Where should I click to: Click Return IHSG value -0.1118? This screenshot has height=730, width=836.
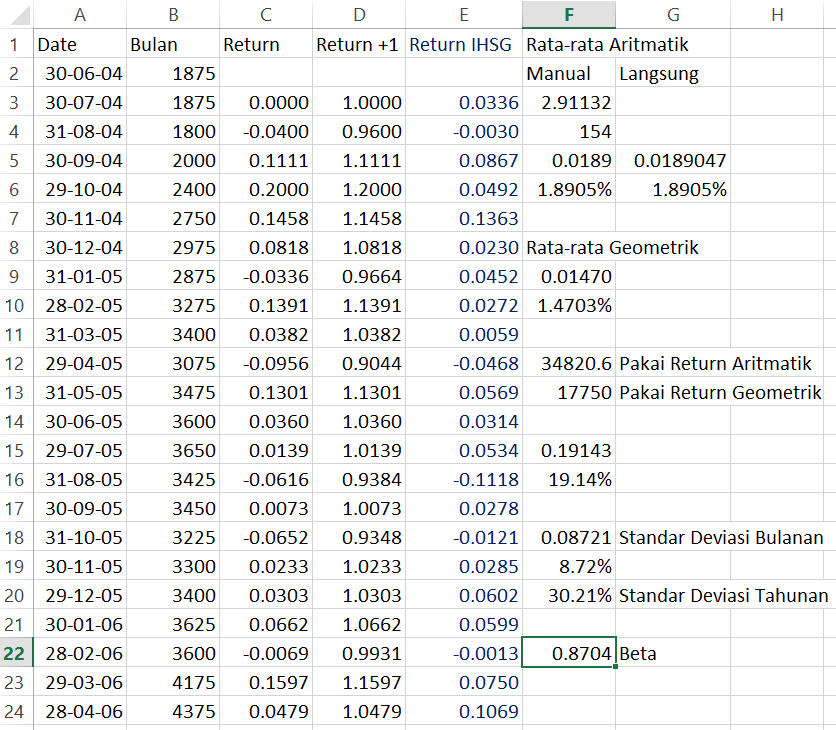(463, 480)
